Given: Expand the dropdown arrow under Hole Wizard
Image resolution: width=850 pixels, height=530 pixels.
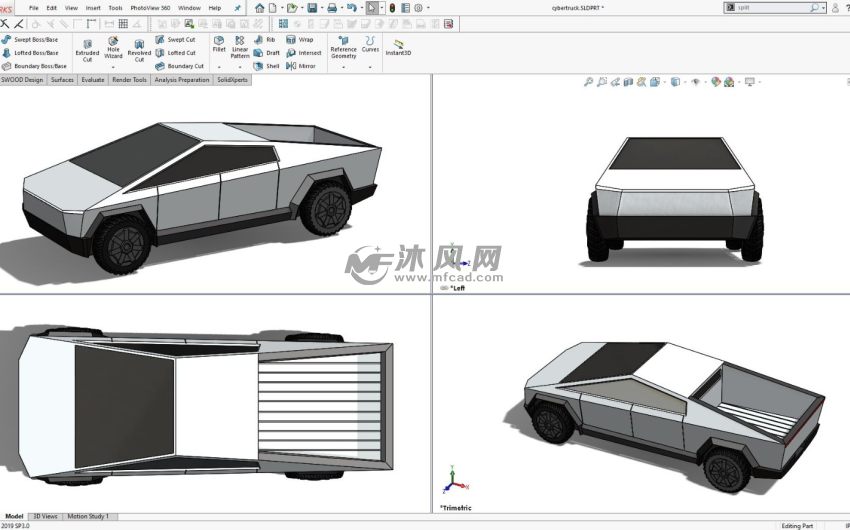Looking at the screenshot, I should [113, 67].
